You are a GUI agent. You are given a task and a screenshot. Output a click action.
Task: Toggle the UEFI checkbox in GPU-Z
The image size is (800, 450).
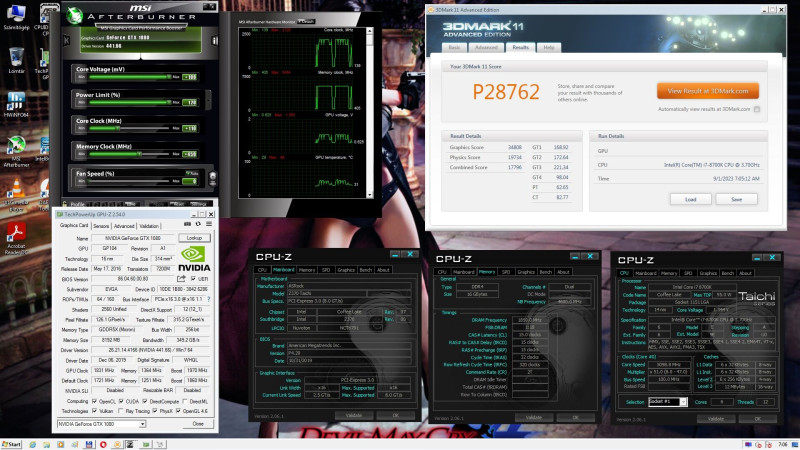pos(193,279)
